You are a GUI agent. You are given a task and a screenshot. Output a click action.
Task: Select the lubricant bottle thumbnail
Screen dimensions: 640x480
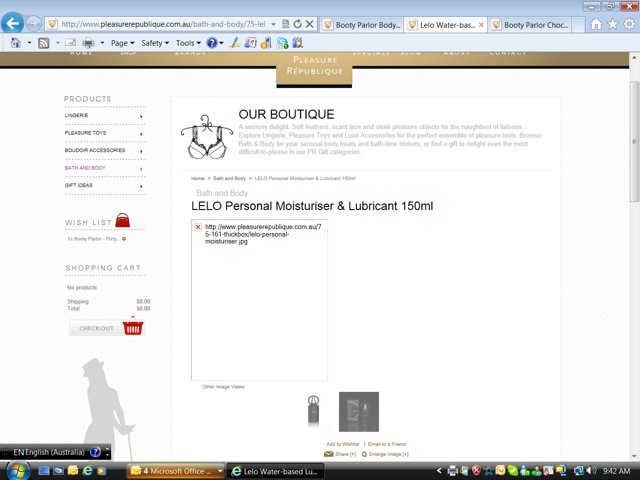tap(313, 411)
